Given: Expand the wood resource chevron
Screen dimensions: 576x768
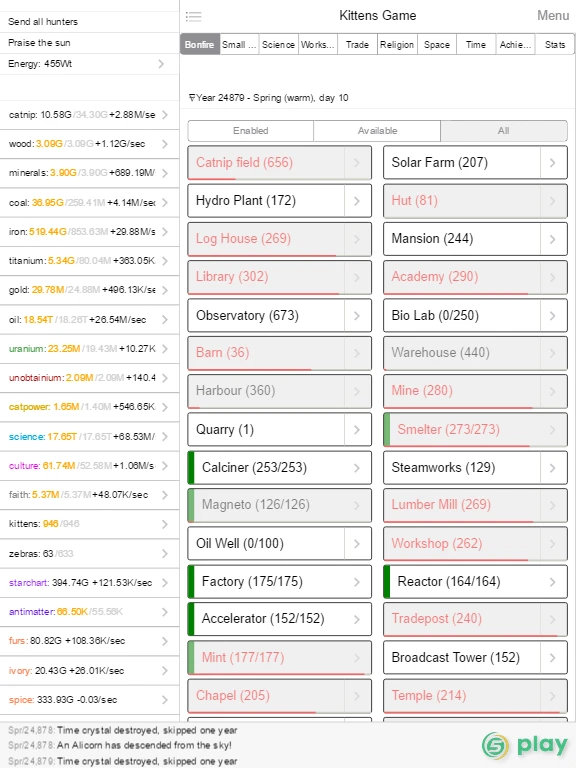Looking at the screenshot, I should (165, 144).
